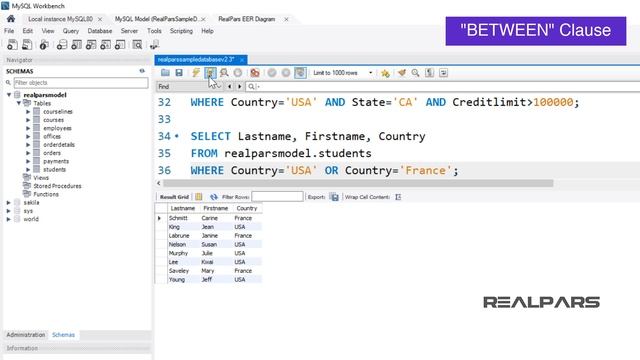Create a new schema in the server
The width and height of the screenshot is (640, 360).
point(62,44)
